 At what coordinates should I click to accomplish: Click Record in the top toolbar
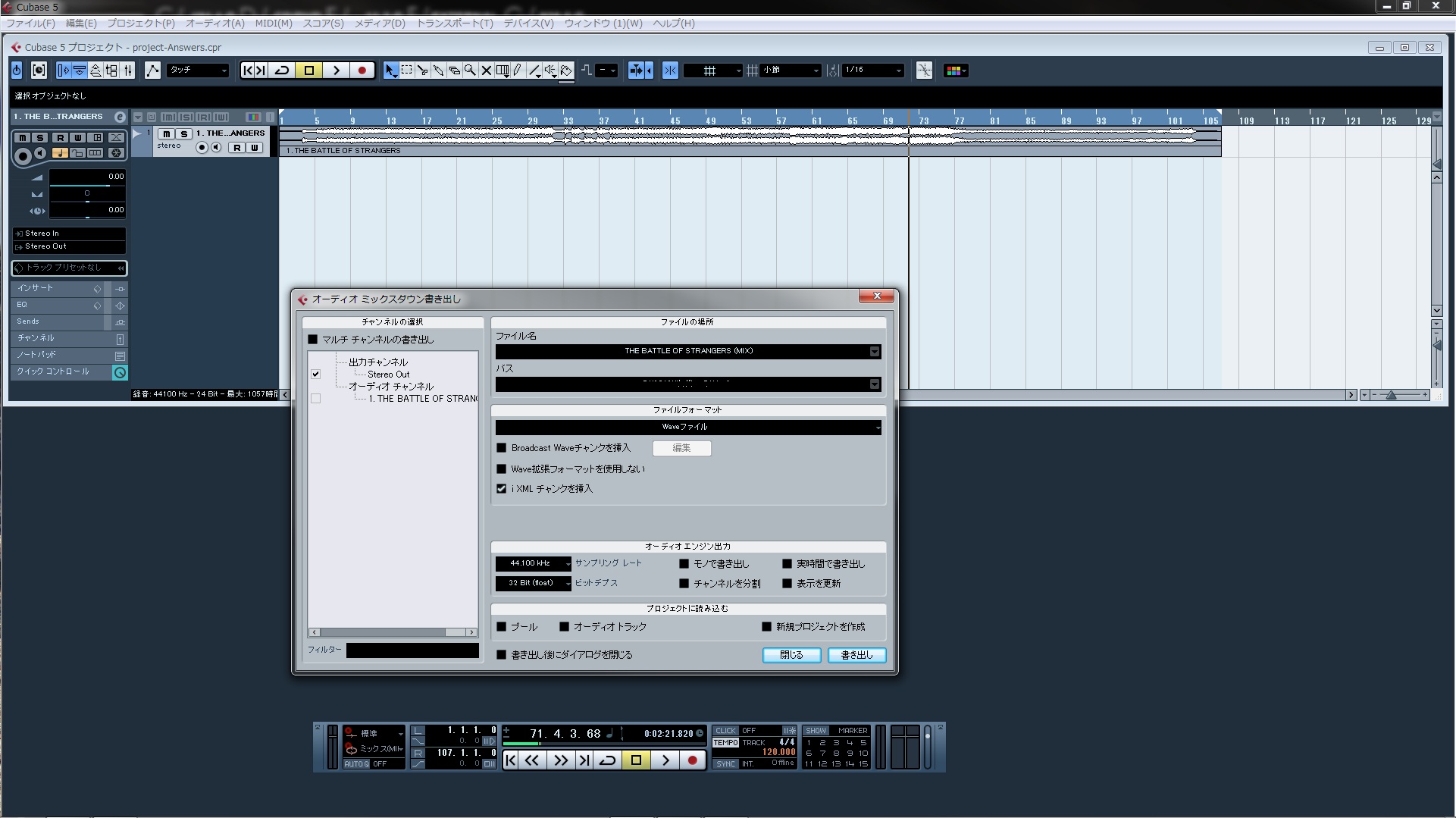click(x=362, y=71)
